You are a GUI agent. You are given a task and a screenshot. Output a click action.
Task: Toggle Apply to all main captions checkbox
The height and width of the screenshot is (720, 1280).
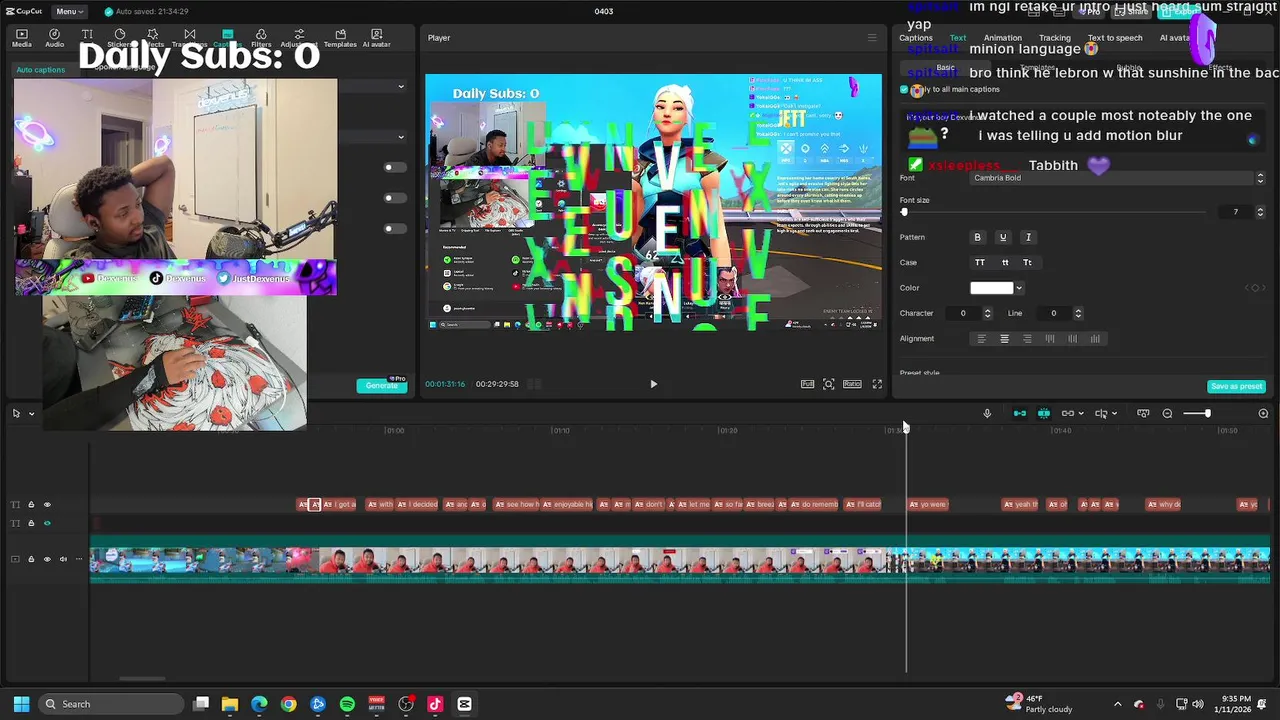coord(904,90)
